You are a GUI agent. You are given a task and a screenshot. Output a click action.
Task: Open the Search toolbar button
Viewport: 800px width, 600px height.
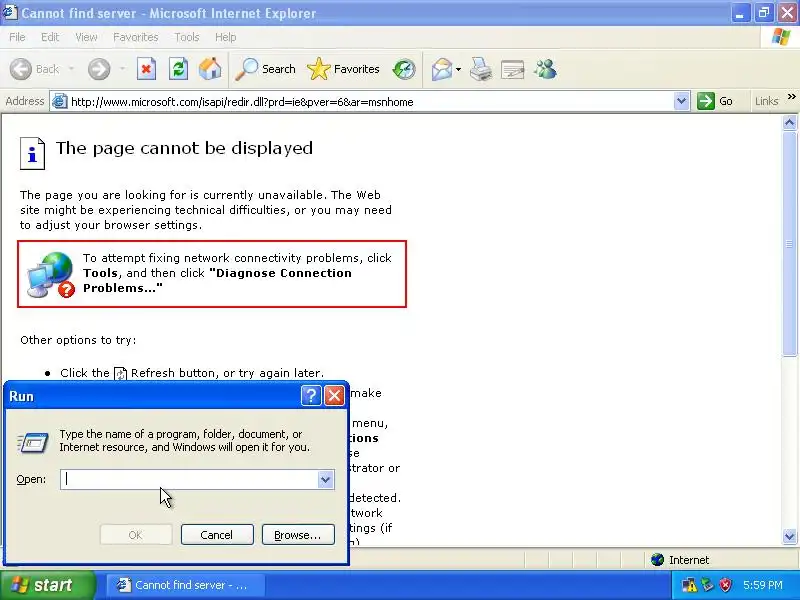point(265,69)
